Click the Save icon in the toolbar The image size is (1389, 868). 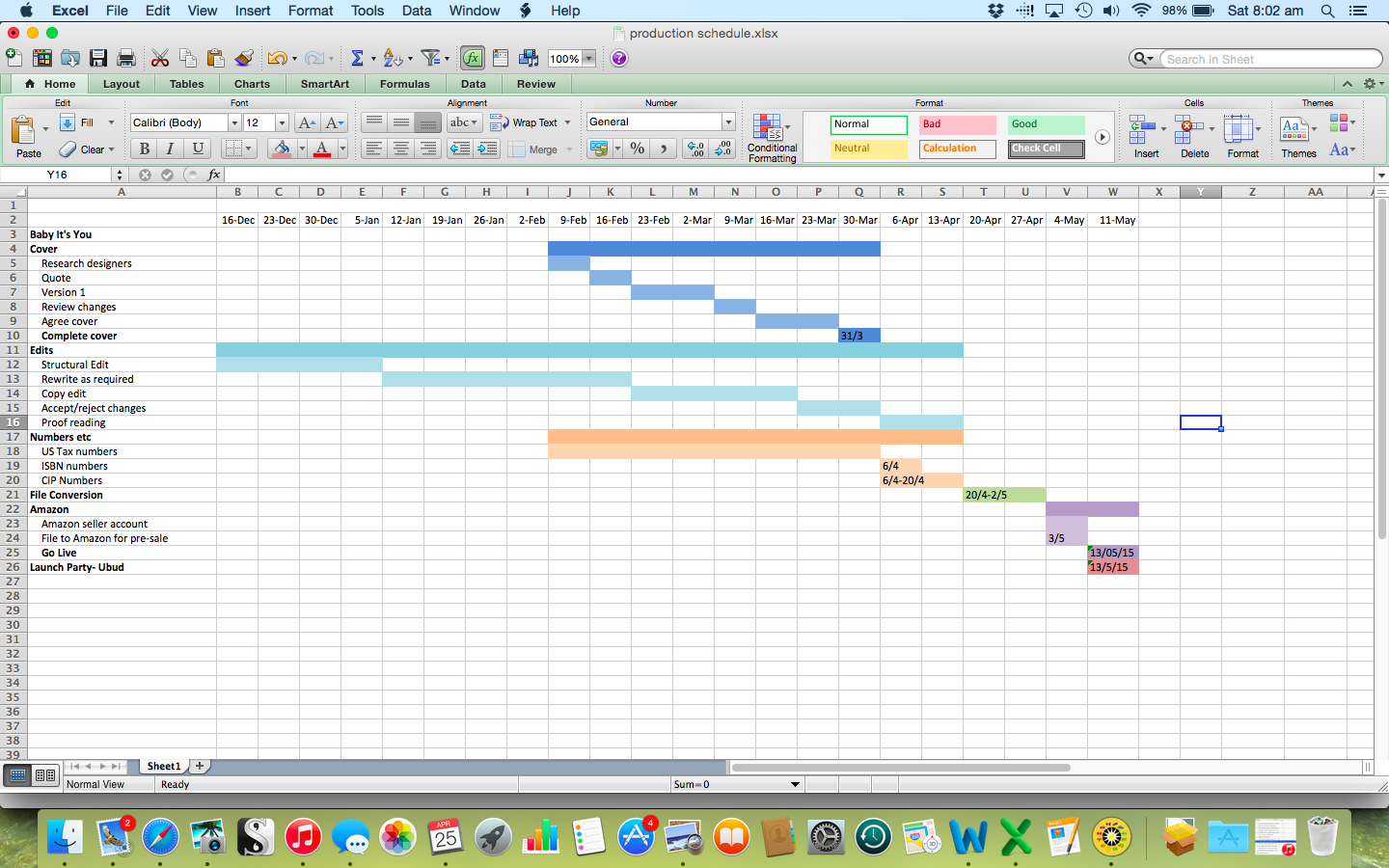click(98, 59)
